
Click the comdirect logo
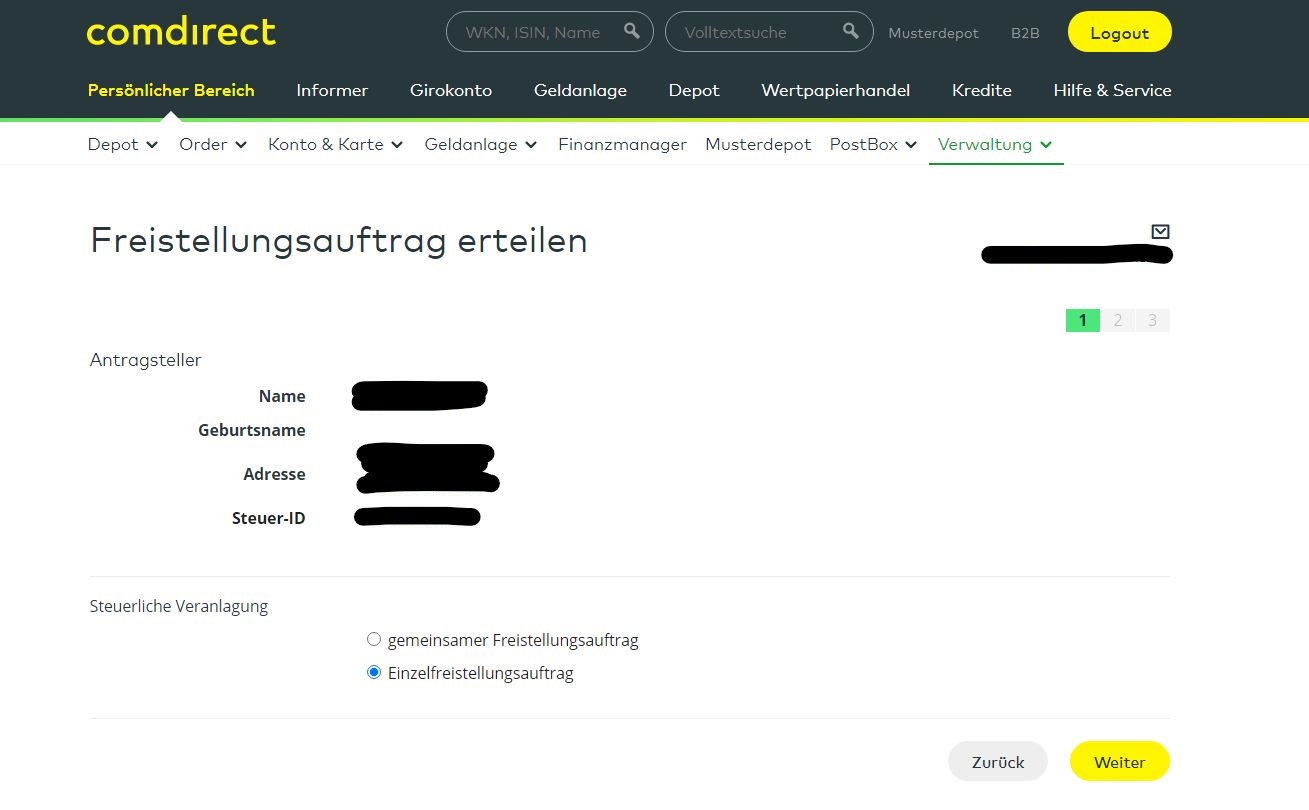coord(181,32)
